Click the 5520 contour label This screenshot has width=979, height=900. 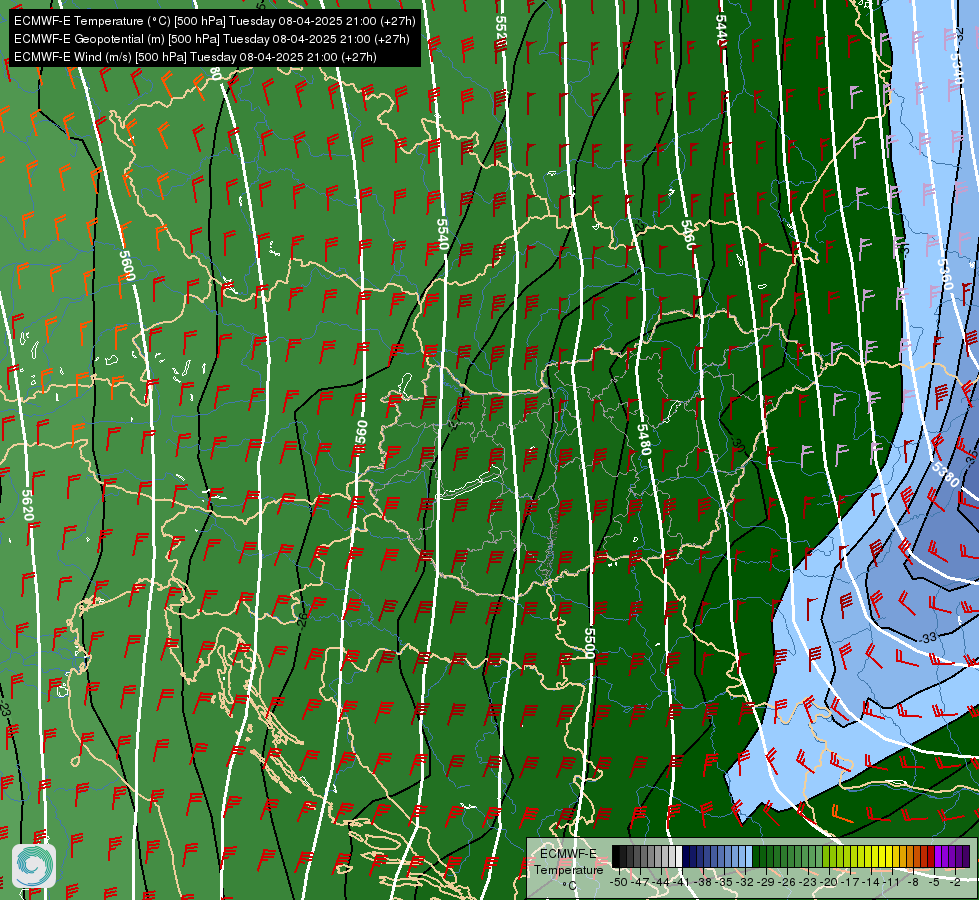pos(501,30)
